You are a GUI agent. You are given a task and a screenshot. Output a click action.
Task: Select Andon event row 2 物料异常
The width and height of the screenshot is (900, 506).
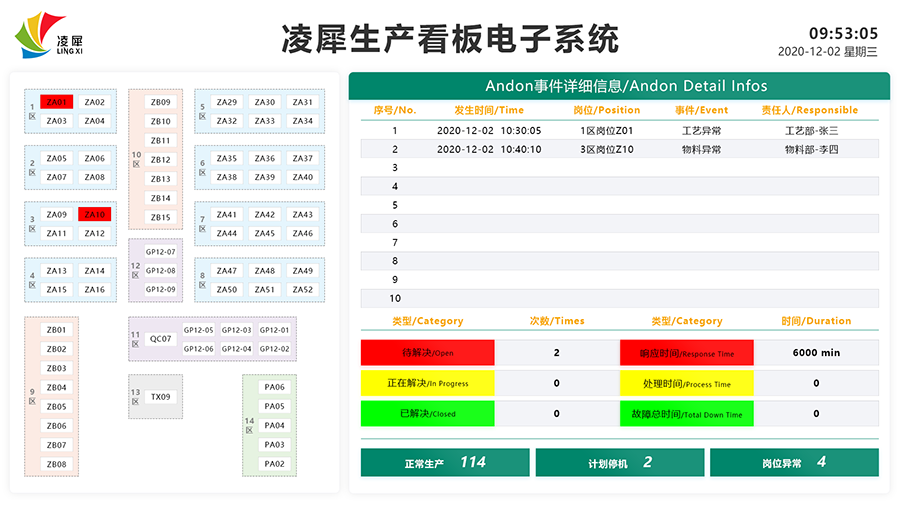(619, 149)
